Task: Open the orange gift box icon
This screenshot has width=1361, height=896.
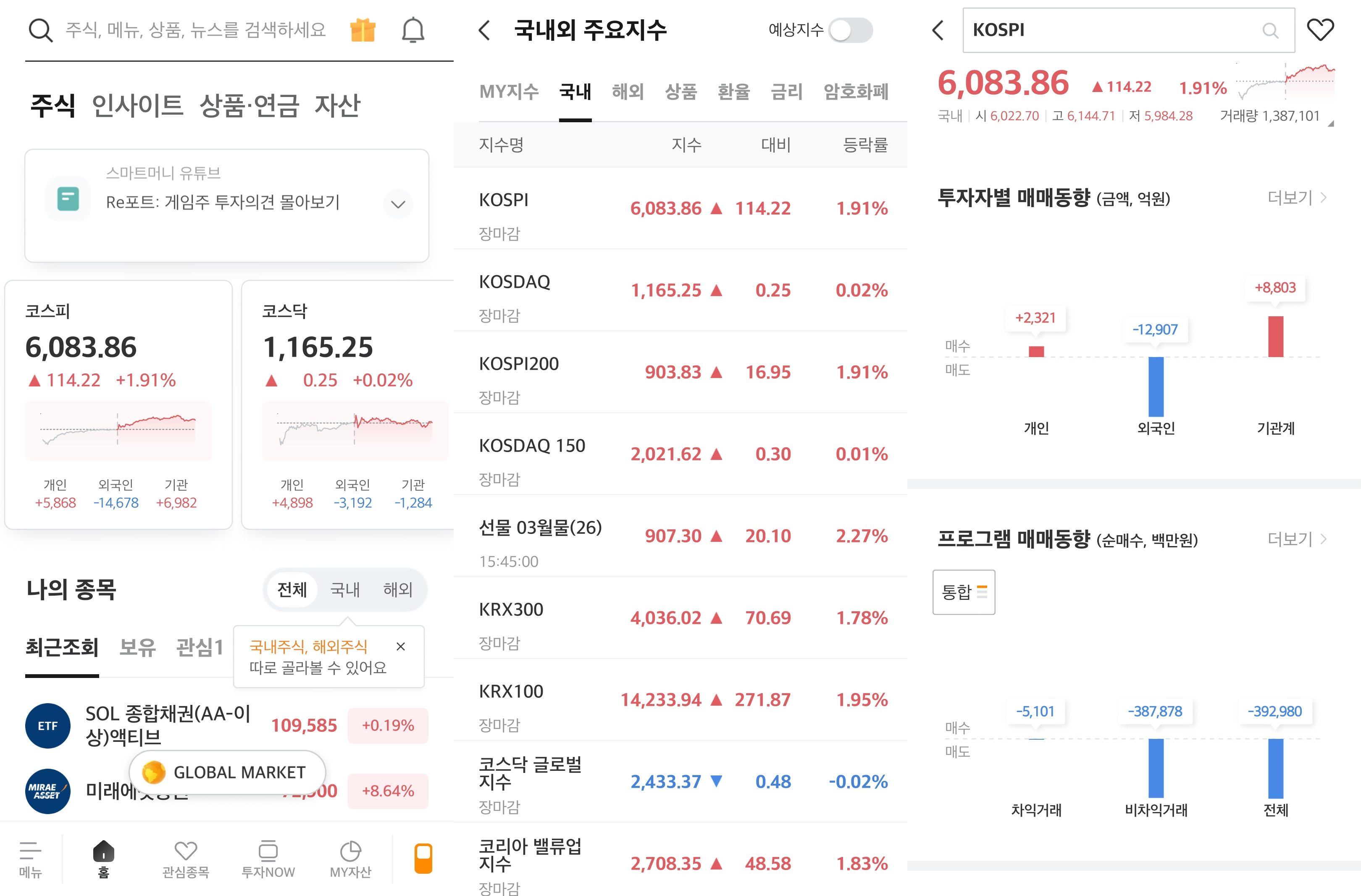Action: [363, 30]
